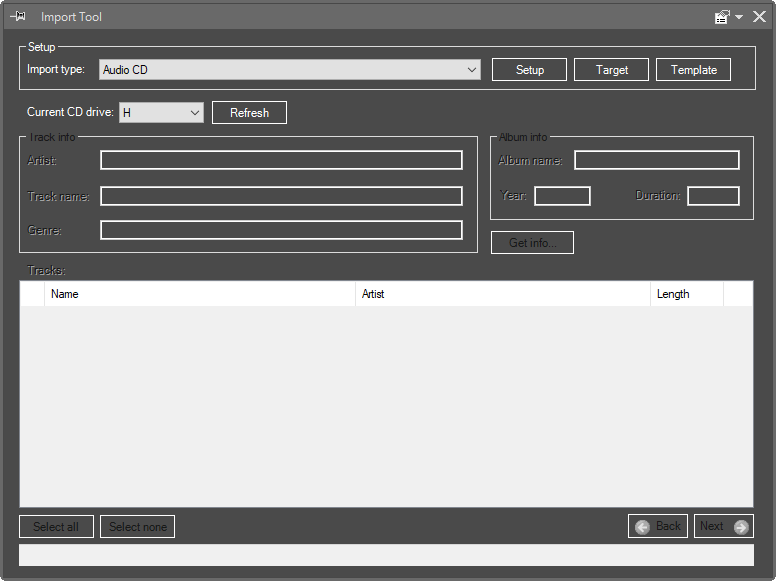Click the pin icon in the title bar

coord(18,17)
